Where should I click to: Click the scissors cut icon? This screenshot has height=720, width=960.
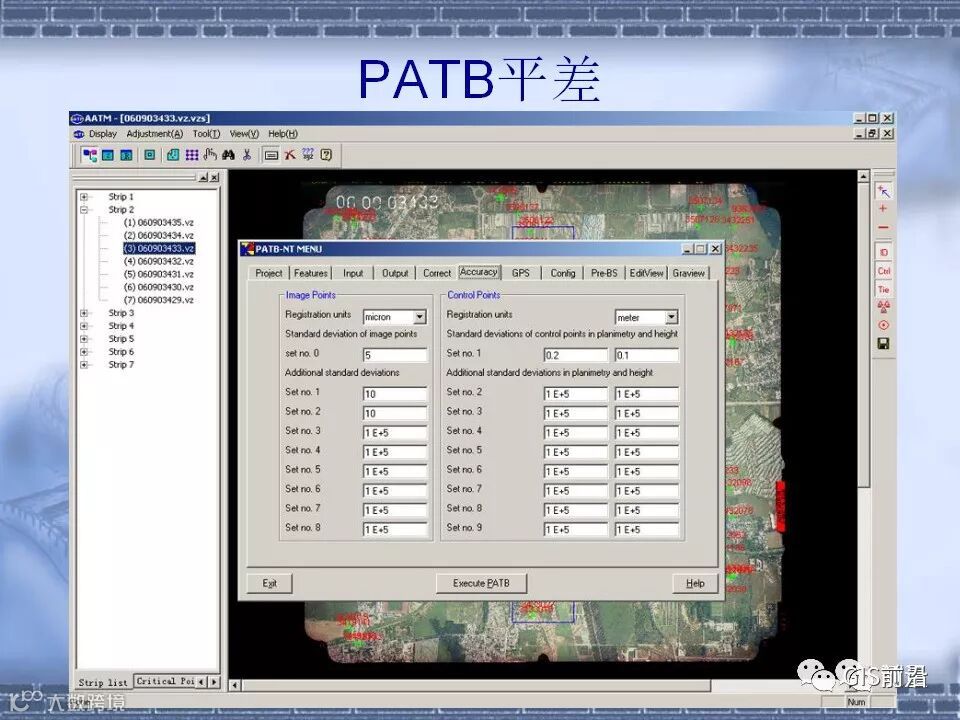pyautogui.click(x=247, y=155)
